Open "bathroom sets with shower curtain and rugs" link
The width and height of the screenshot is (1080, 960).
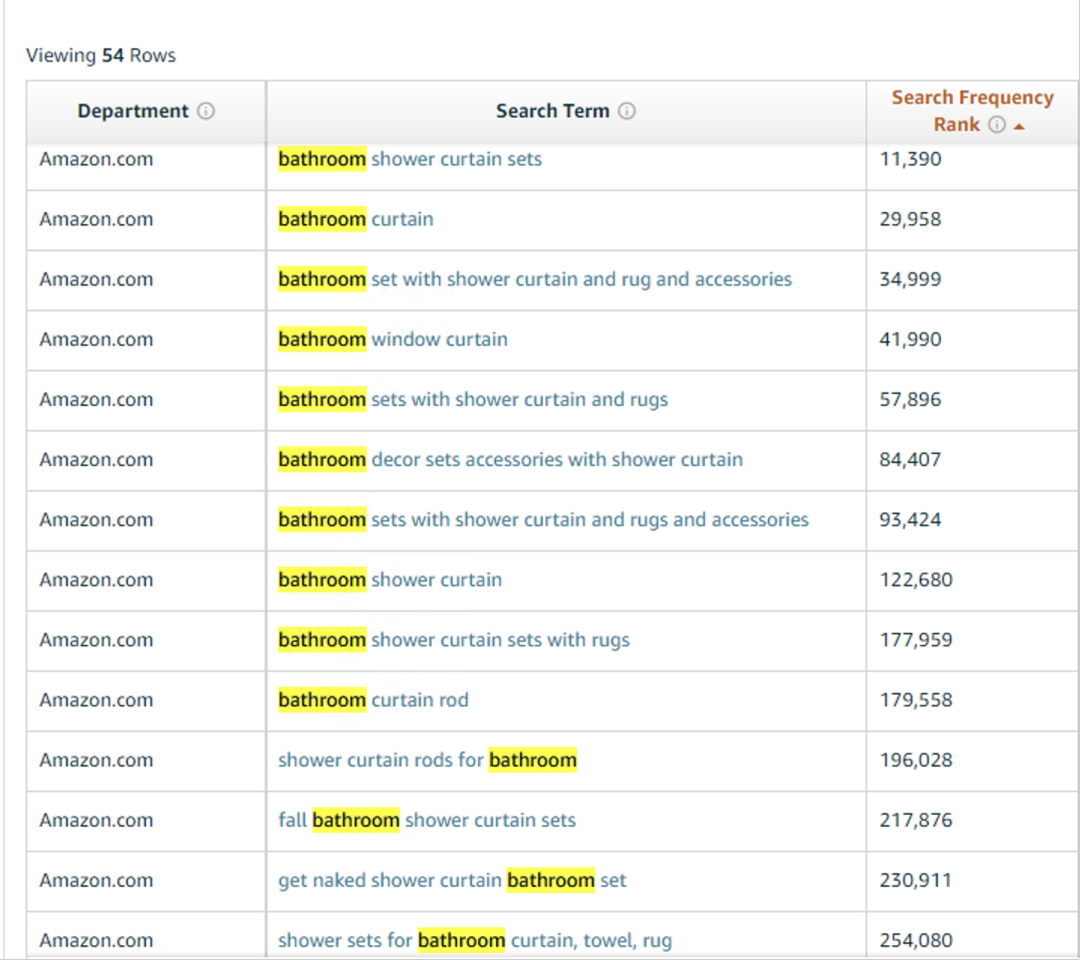(x=473, y=399)
